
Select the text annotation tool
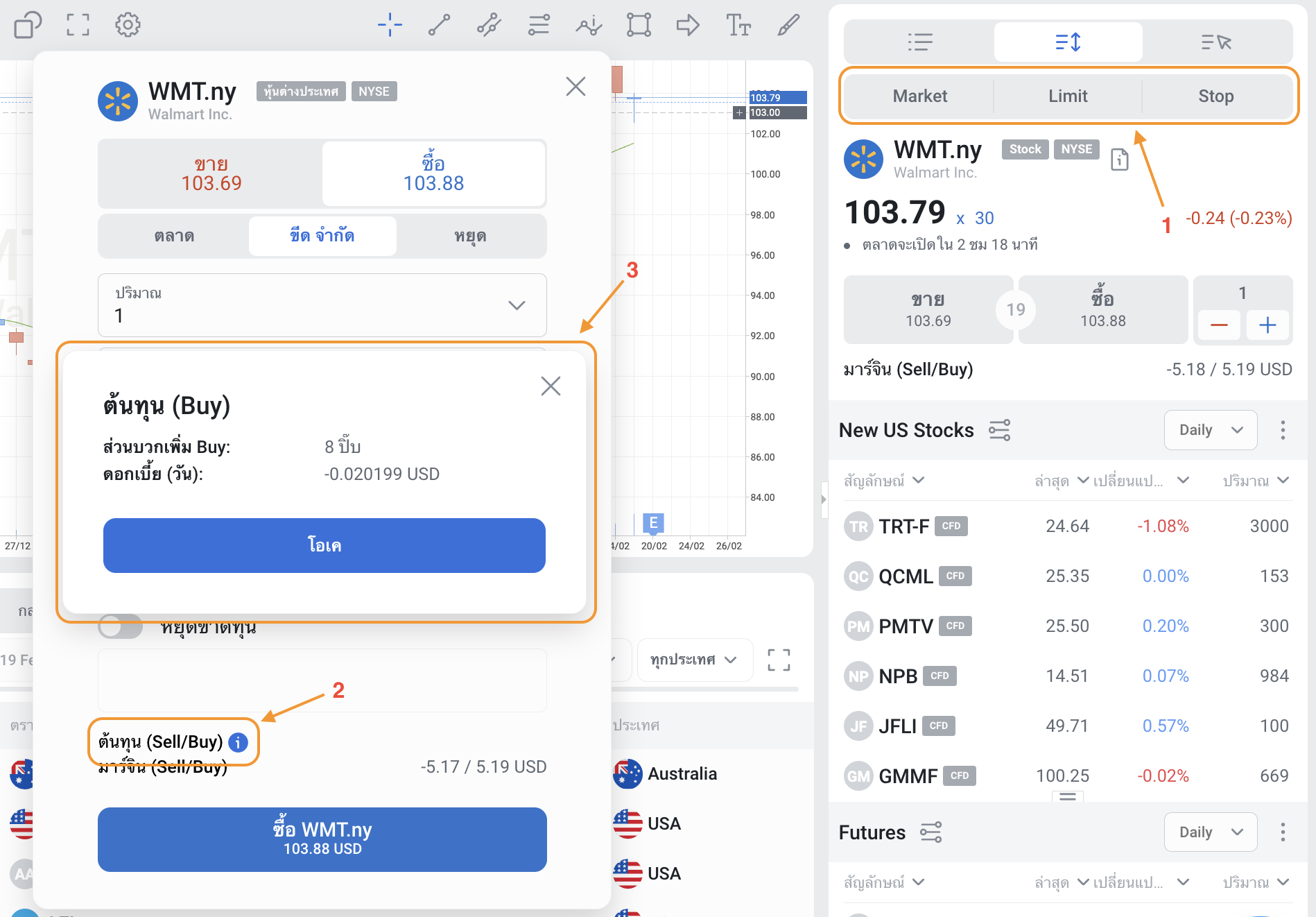point(738,26)
